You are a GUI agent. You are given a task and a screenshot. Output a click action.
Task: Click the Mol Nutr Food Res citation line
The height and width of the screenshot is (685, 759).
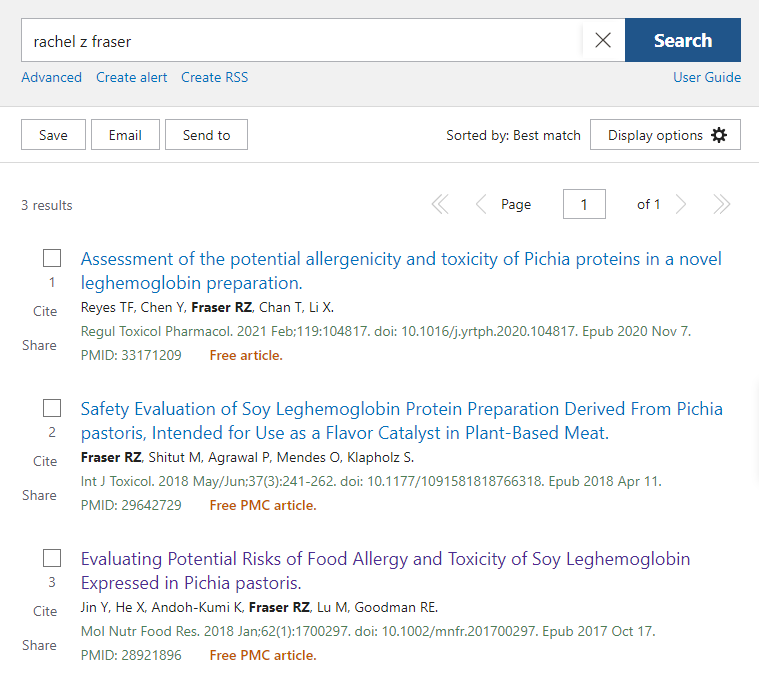368,631
